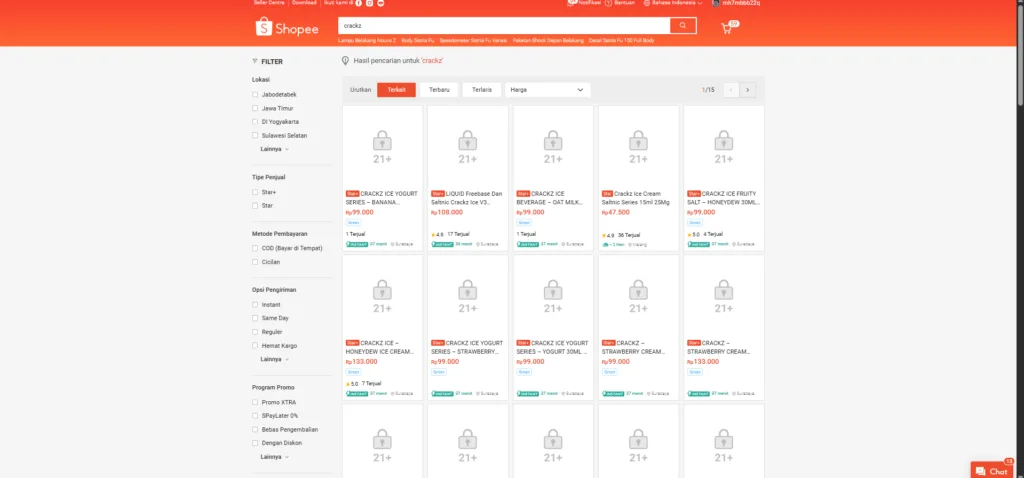This screenshot has width=1024, height=478.
Task: Open locked 21+ image of Liquid Freebase
Action: (x=468, y=146)
